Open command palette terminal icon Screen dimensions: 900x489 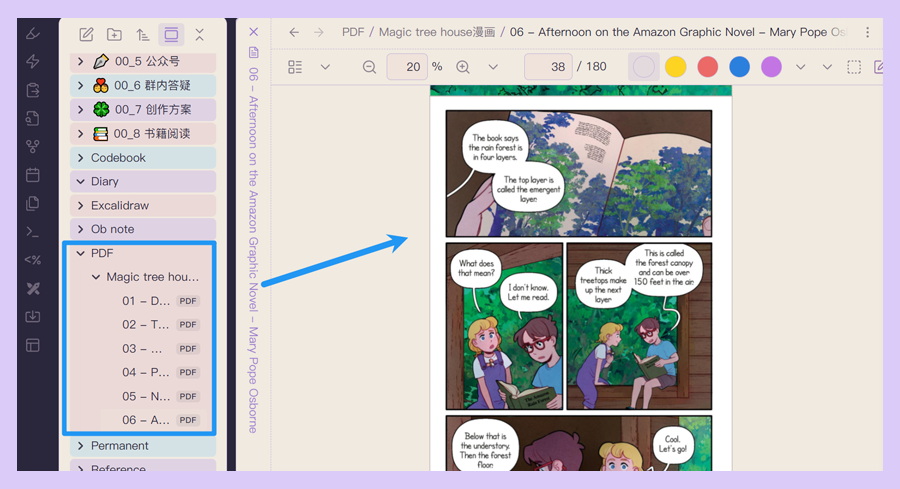[x=33, y=232]
